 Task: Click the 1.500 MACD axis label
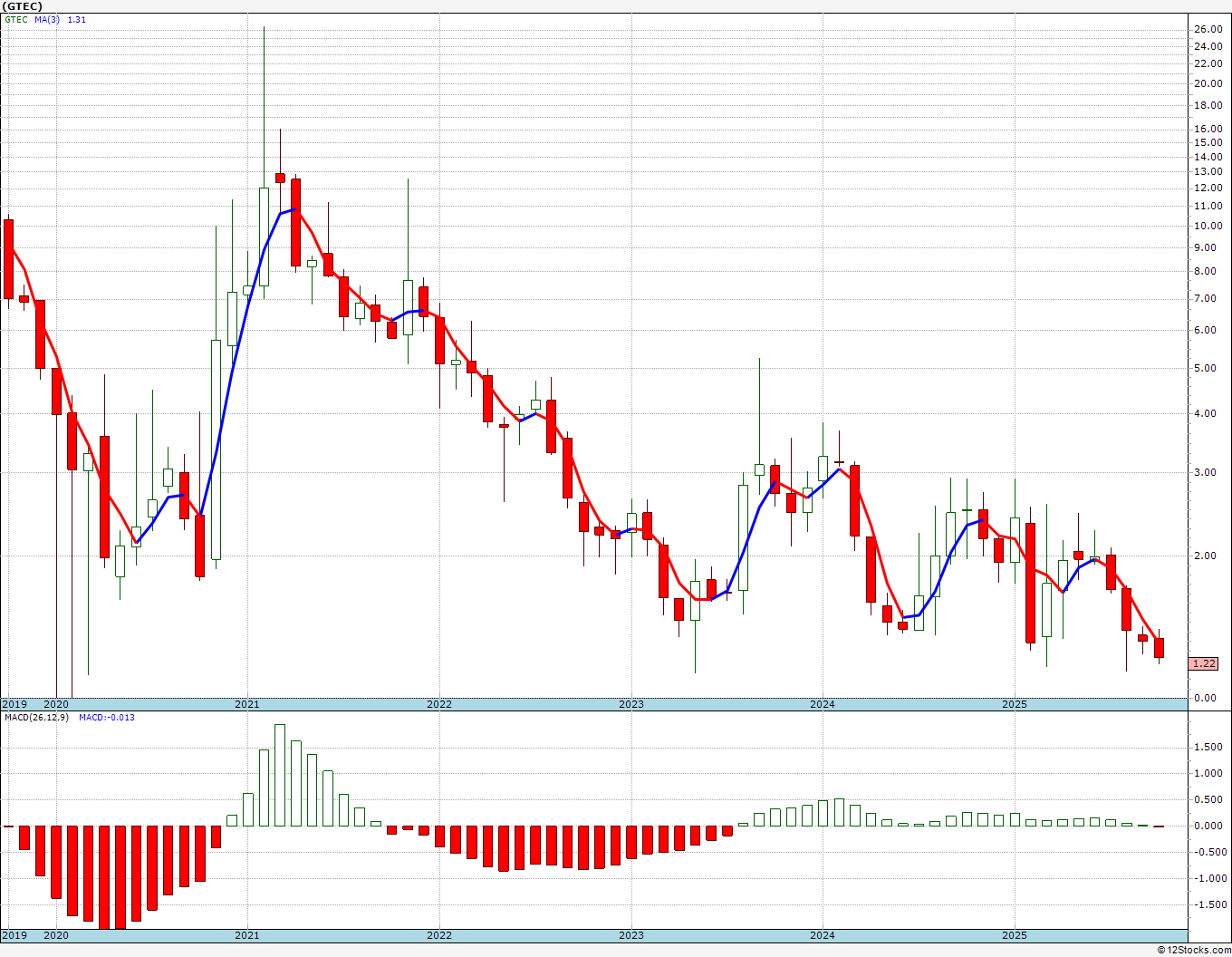click(1207, 747)
